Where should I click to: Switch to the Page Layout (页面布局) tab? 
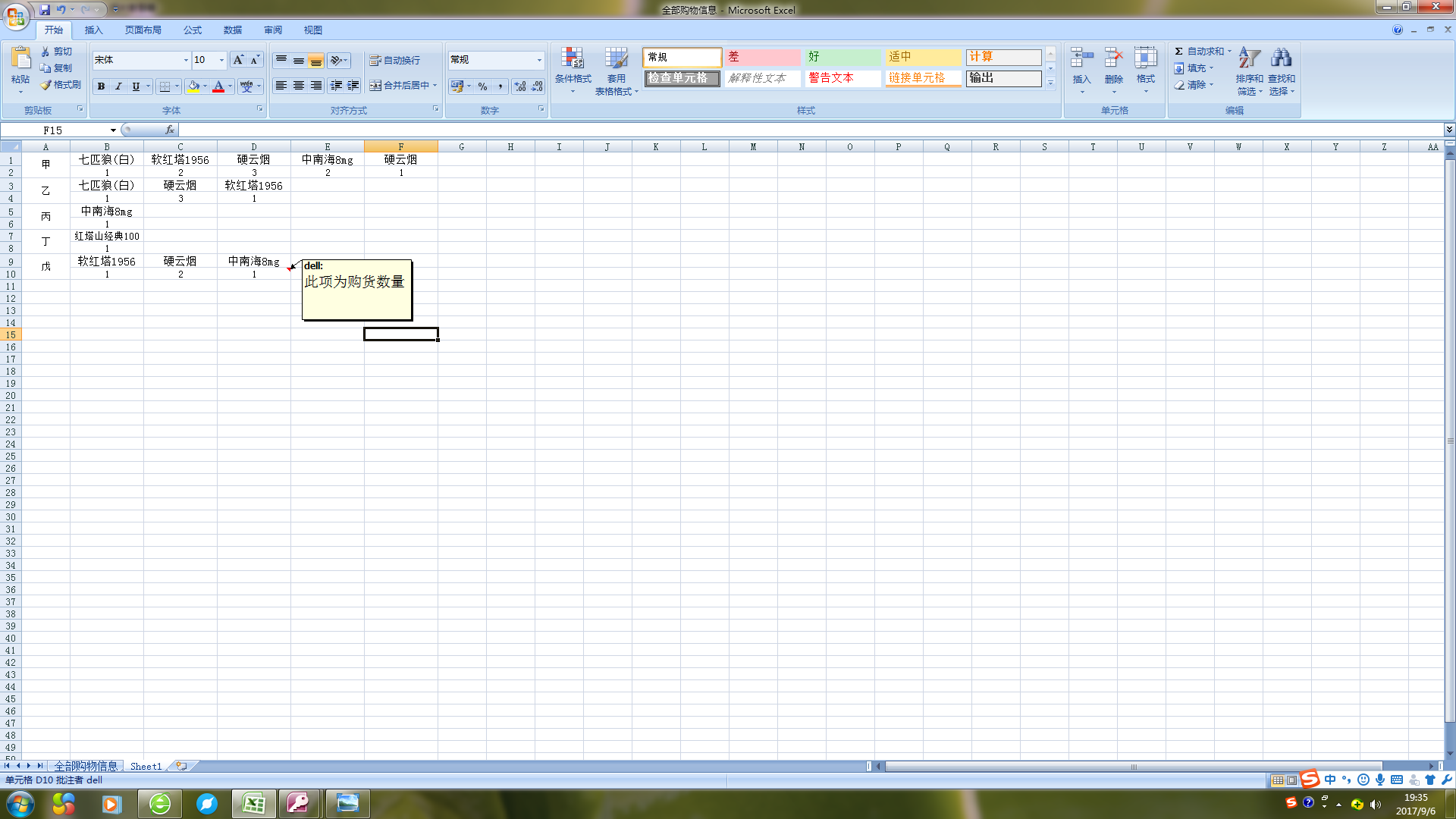pyautogui.click(x=143, y=30)
